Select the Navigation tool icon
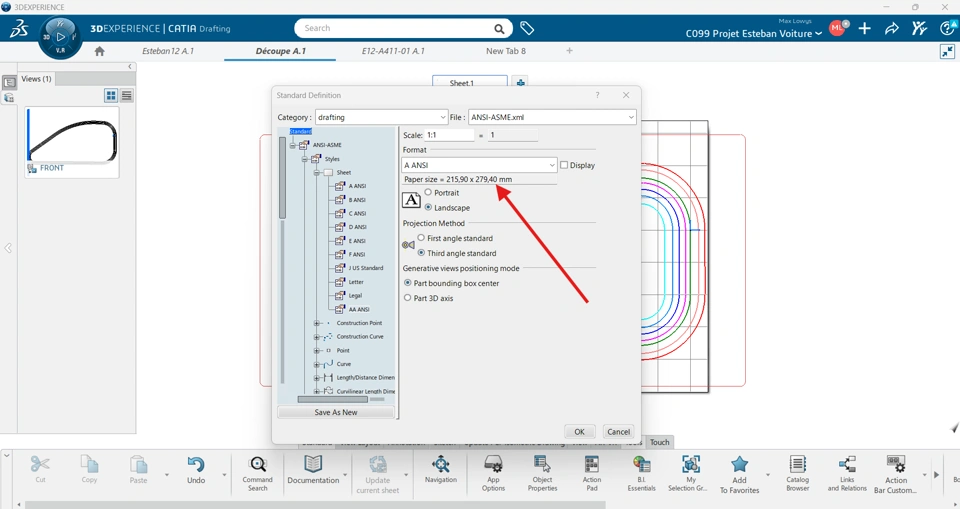Screen dimensions: 960x509 coord(441,464)
